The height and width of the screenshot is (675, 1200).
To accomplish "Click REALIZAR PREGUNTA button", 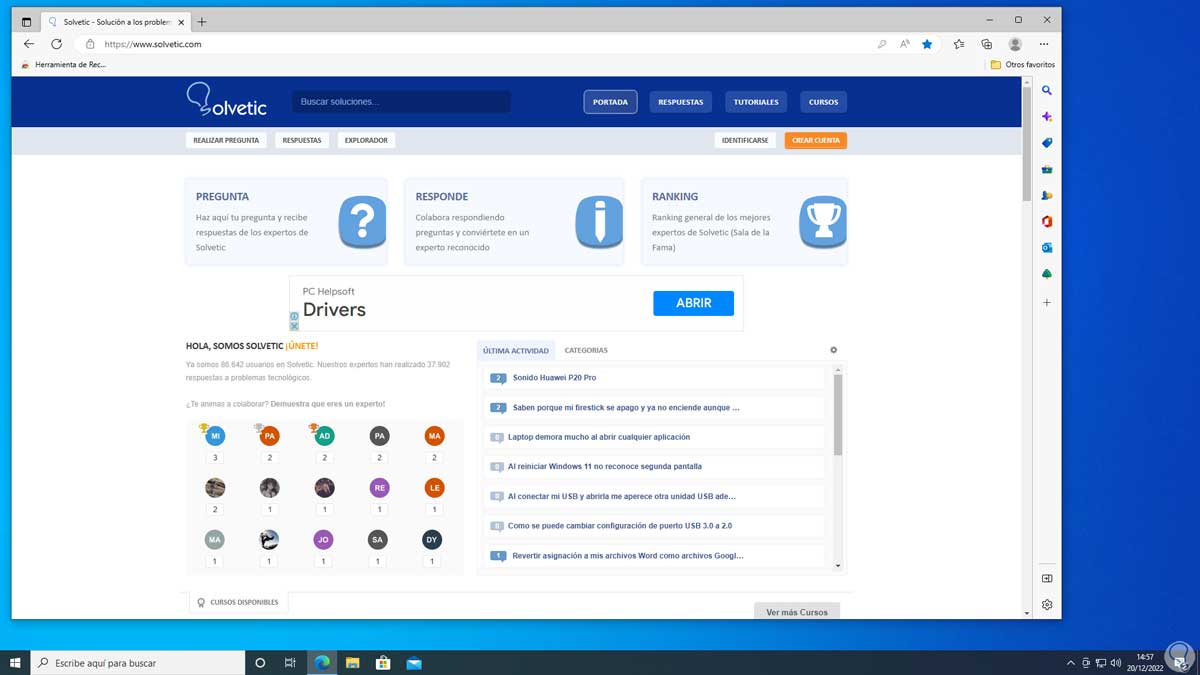I will (x=226, y=140).
